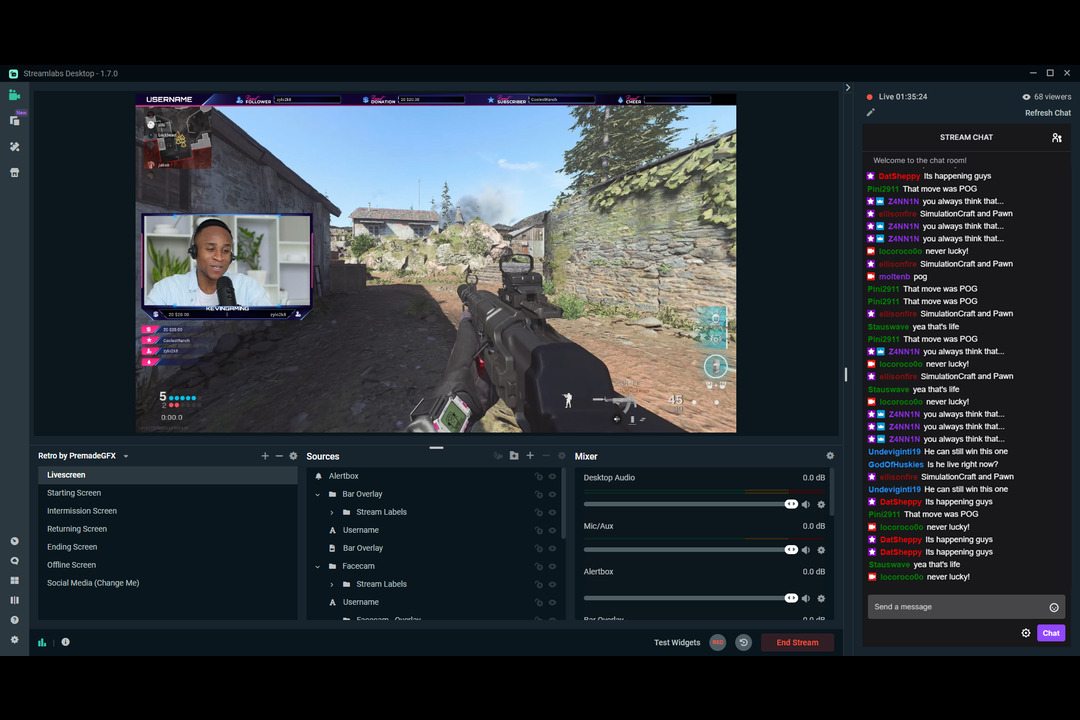Open the layout grid icon in sidebar
Screen dimensions: 1080x720
14,581
